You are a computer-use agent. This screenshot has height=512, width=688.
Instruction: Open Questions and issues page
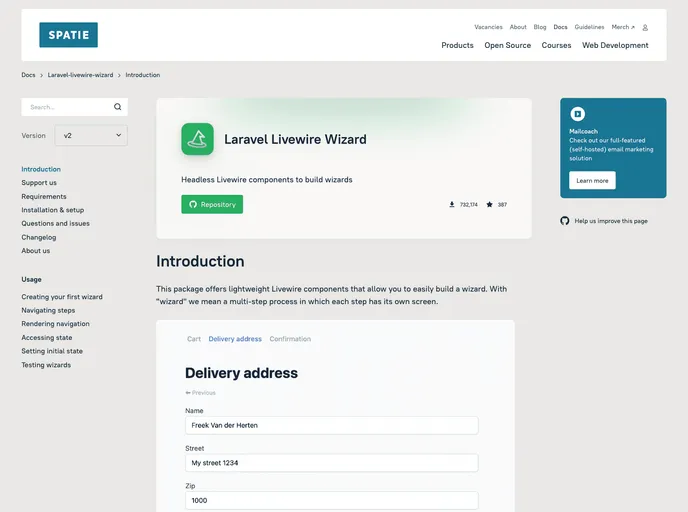click(55, 223)
